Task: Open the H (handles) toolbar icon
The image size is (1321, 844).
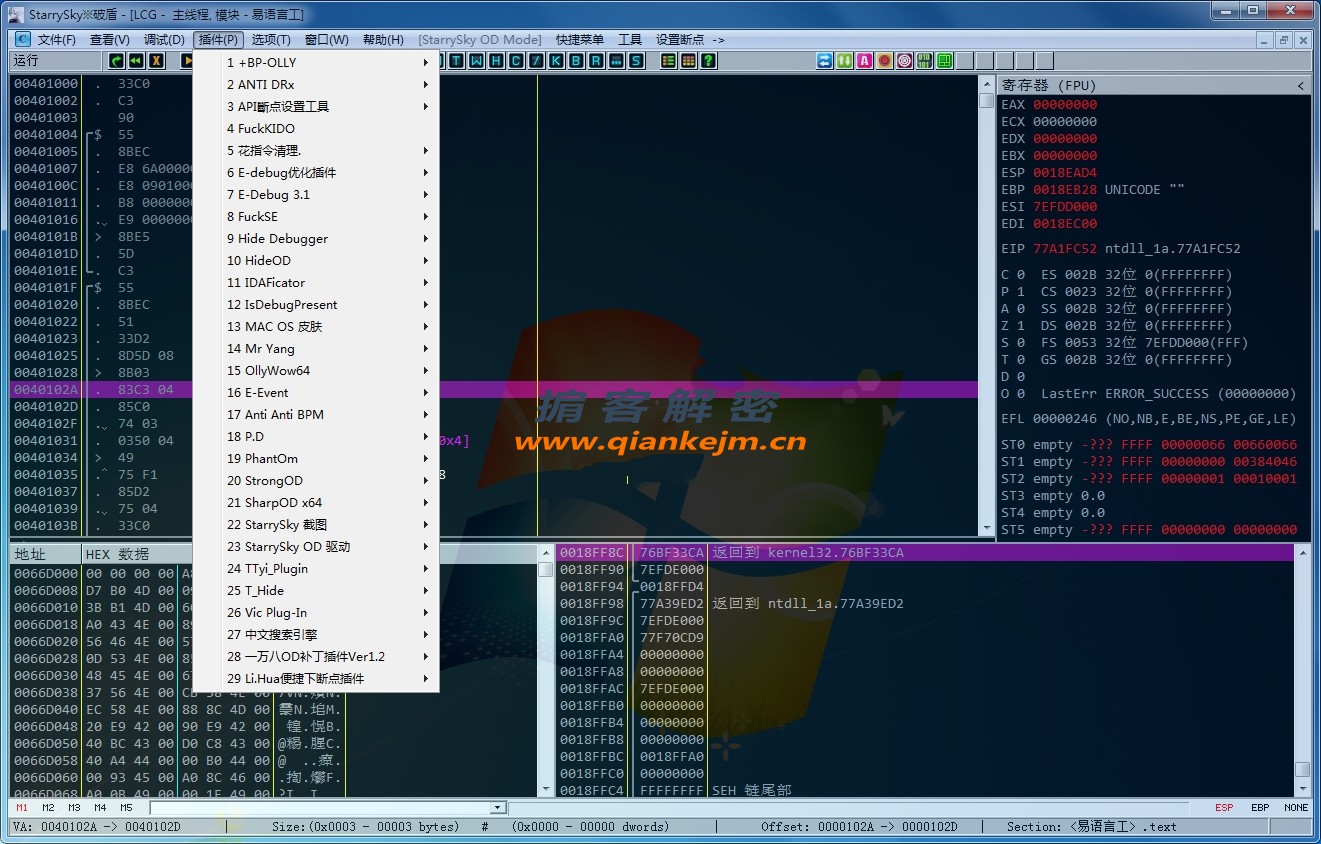Action: (x=496, y=61)
